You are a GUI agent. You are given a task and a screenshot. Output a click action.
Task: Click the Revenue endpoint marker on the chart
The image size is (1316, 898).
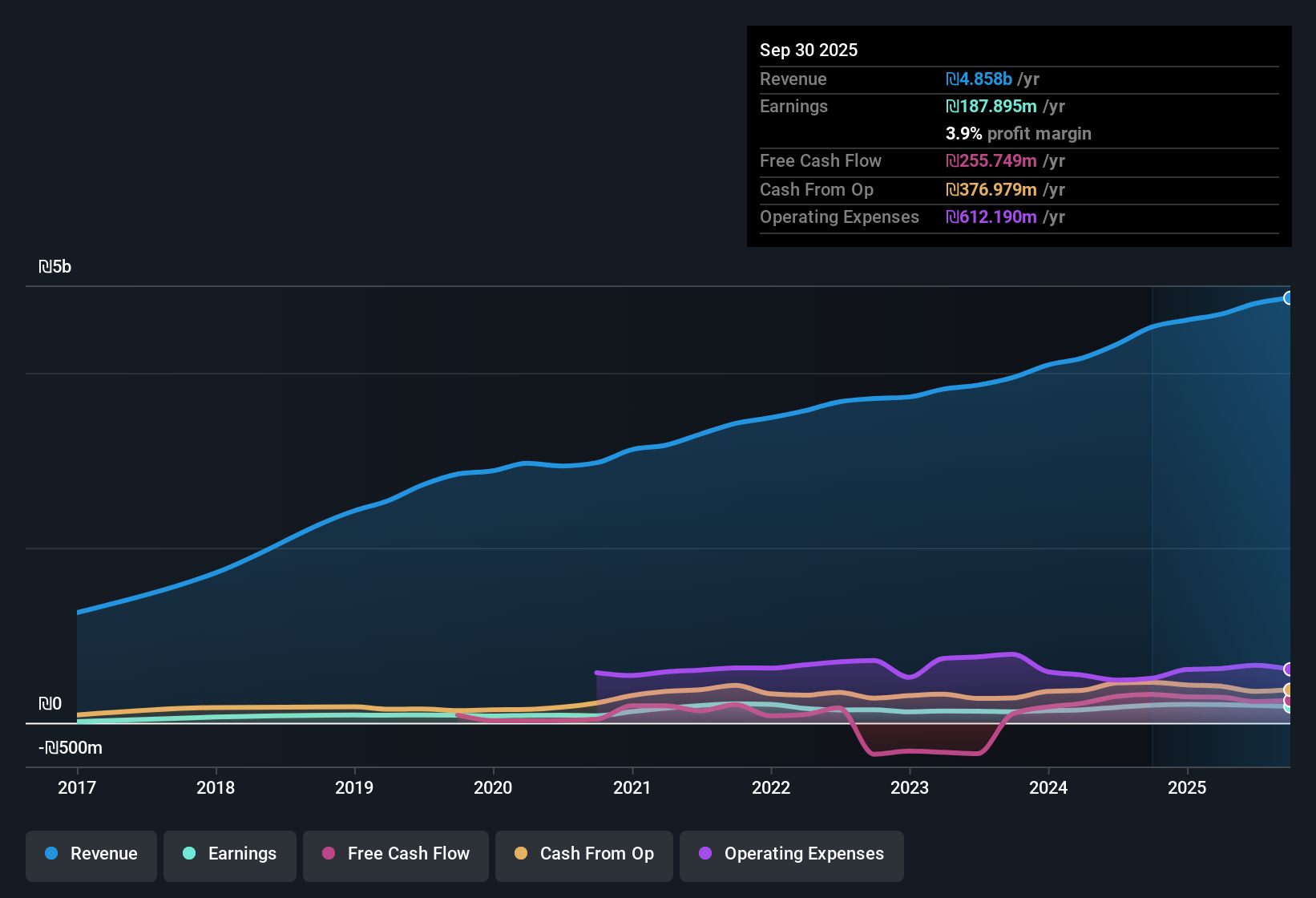pos(1288,297)
